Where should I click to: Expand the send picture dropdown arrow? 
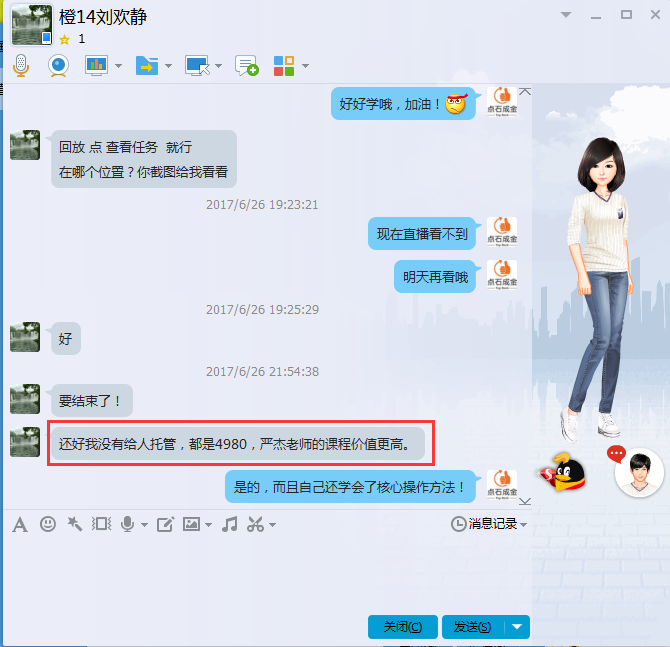point(209,525)
